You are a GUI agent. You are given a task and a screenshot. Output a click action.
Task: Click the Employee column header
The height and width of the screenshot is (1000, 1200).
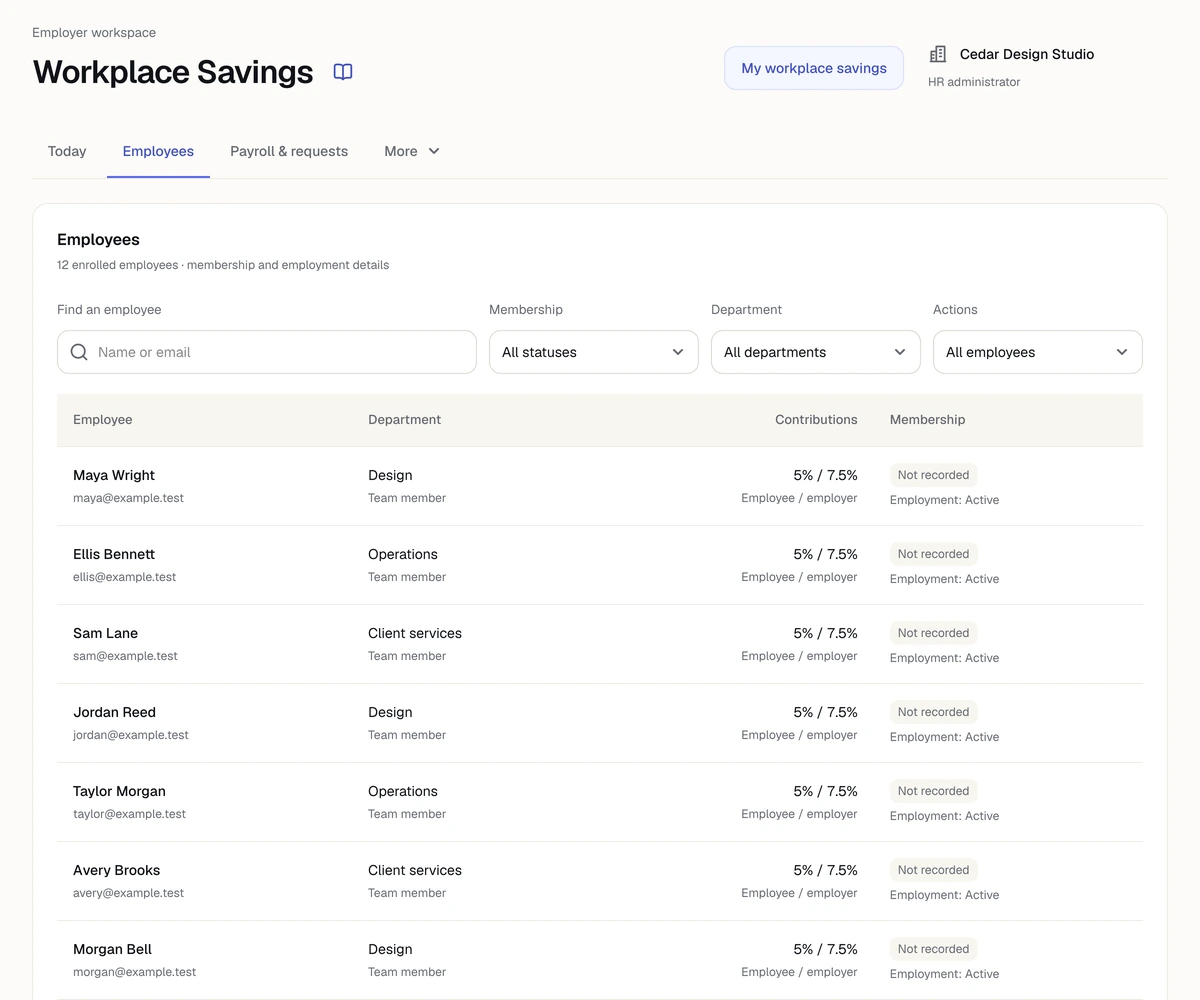[x=103, y=420]
